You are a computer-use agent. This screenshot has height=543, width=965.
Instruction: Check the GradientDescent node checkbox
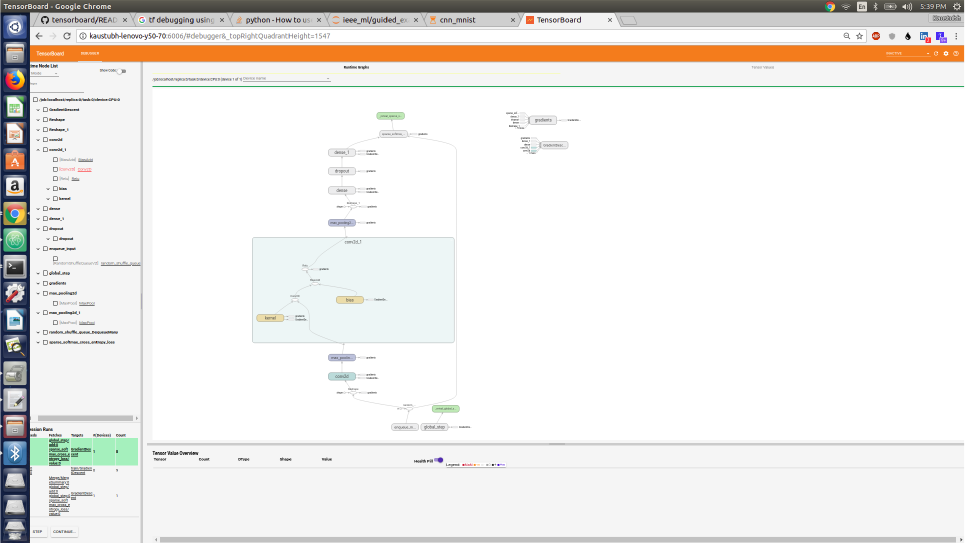point(45,110)
